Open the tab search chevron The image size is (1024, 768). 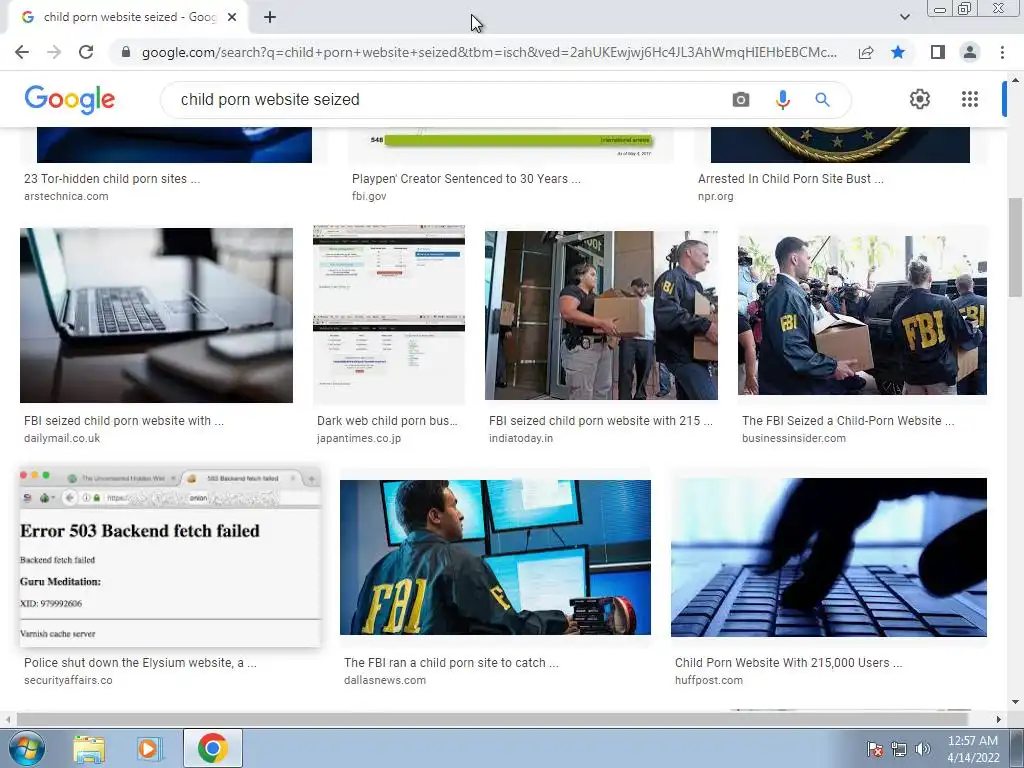[904, 17]
